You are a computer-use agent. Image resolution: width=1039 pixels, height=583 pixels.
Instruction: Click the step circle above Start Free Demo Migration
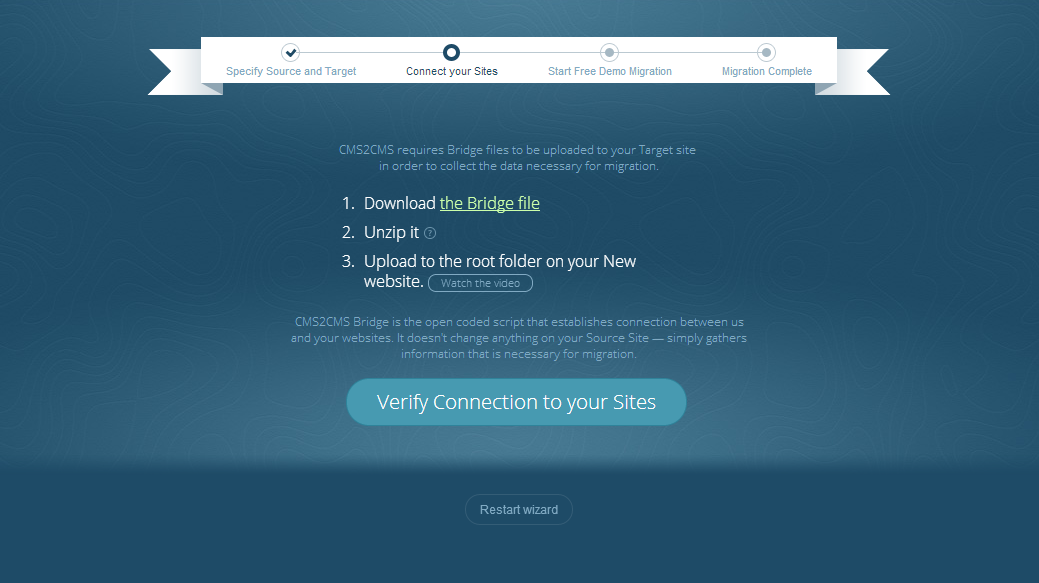(x=609, y=52)
